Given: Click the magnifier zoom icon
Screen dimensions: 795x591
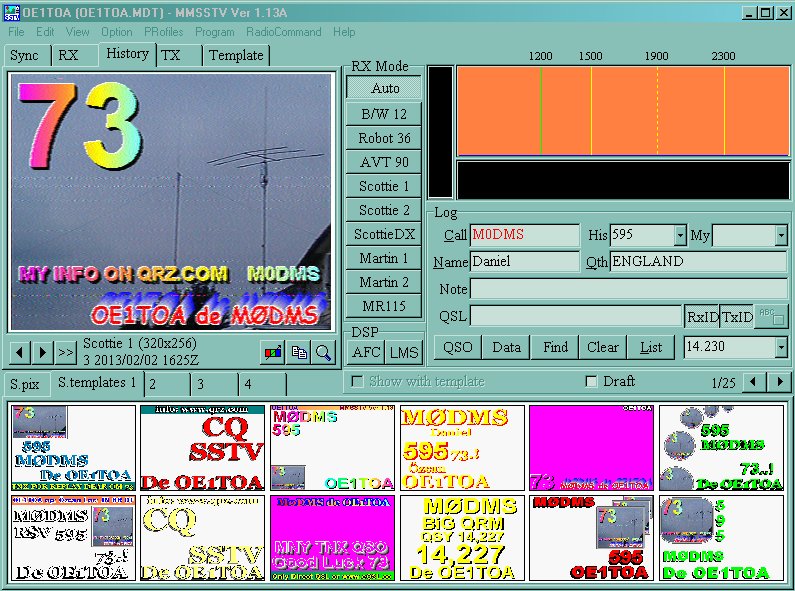Looking at the screenshot, I should point(323,352).
